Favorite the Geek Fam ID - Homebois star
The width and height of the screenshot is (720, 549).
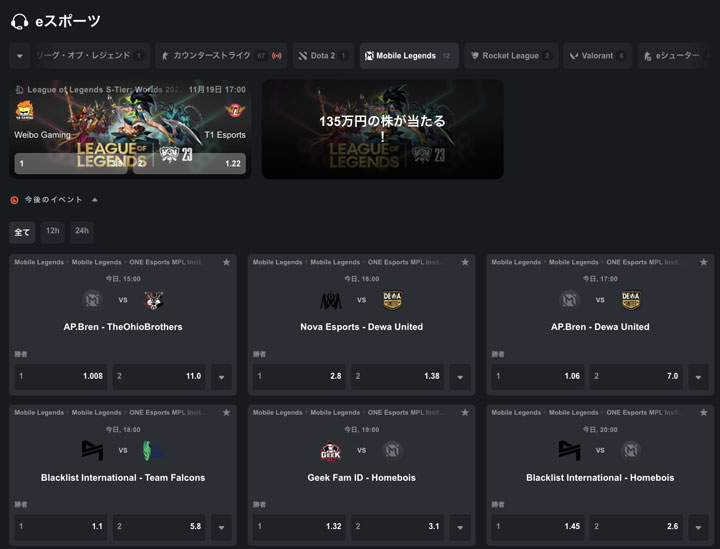click(x=465, y=412)
